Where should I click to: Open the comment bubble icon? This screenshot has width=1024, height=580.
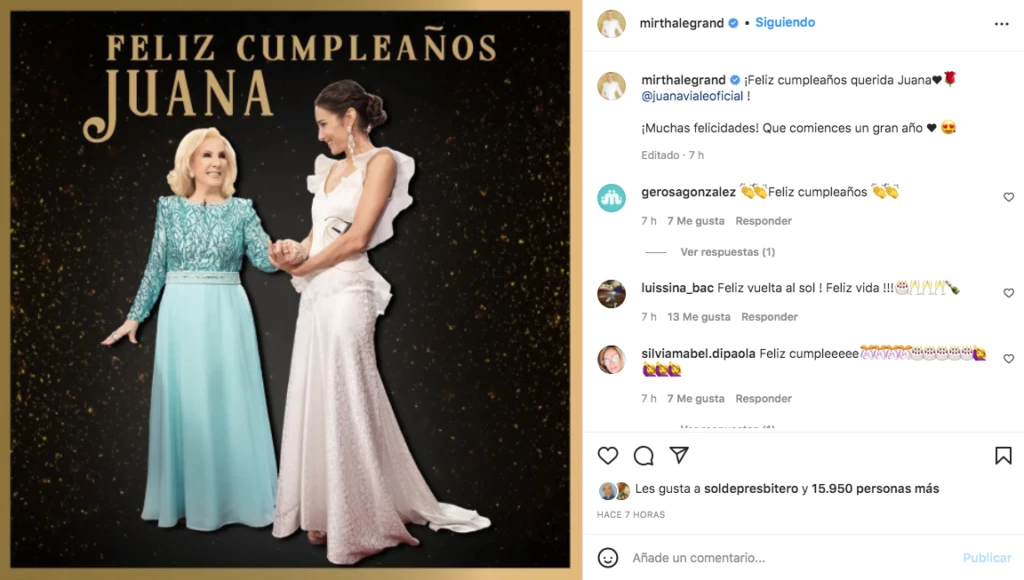pyautogui.click(x=643, y=455)
